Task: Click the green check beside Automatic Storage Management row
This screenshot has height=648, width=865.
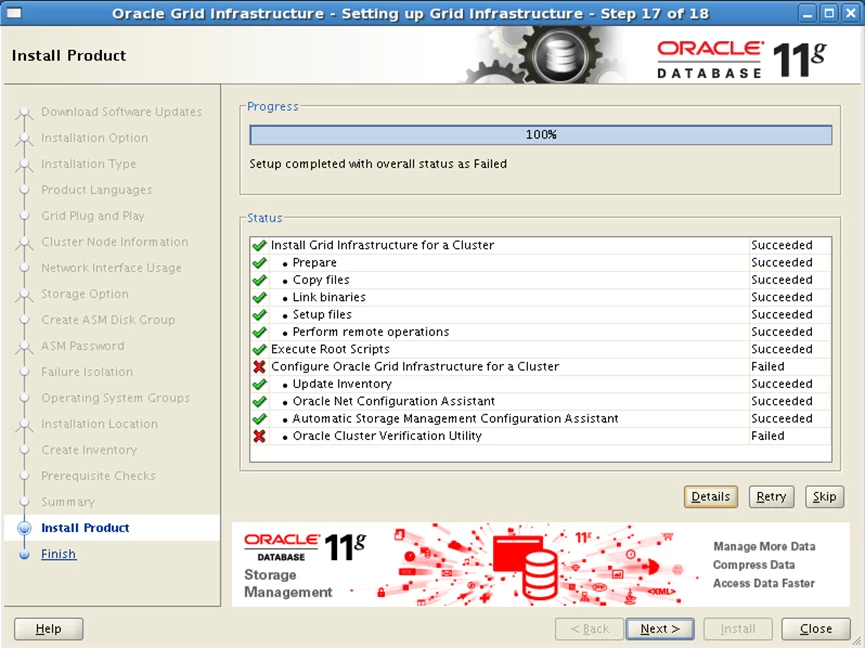Action: point(259,419)
